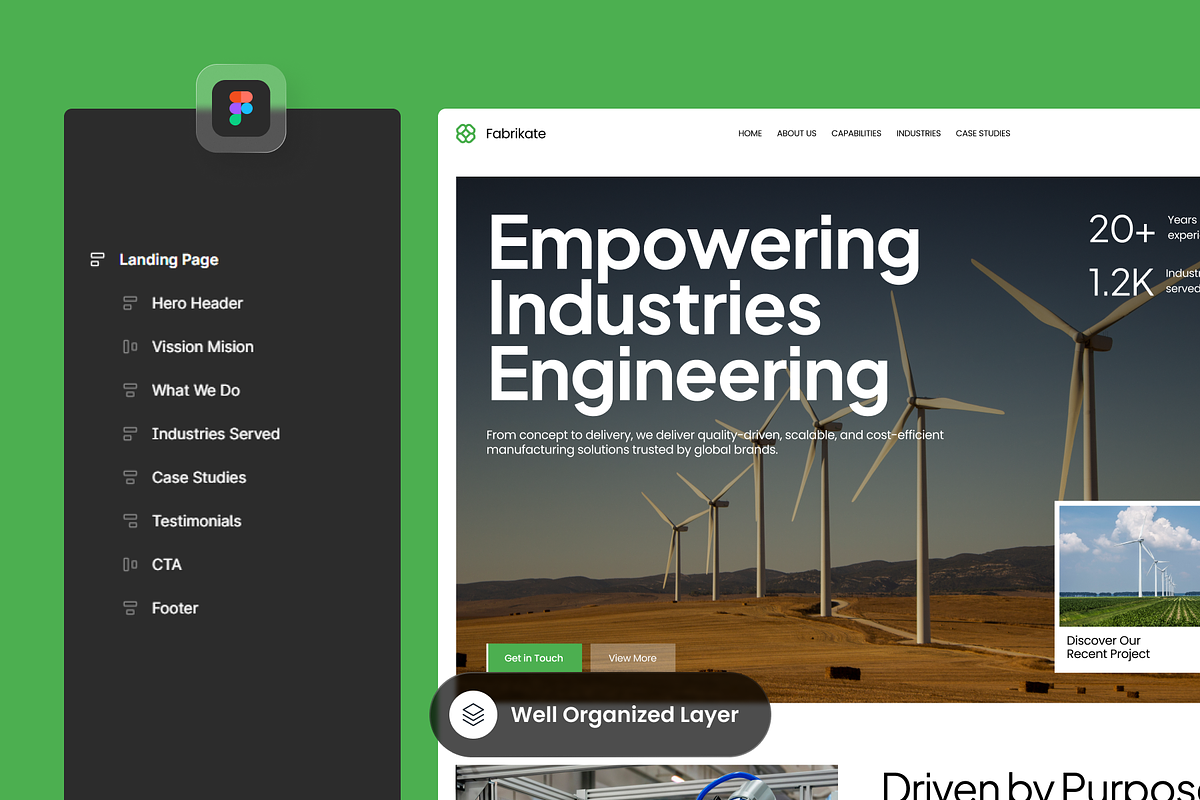Select the Footer layer

pos(175,608)
